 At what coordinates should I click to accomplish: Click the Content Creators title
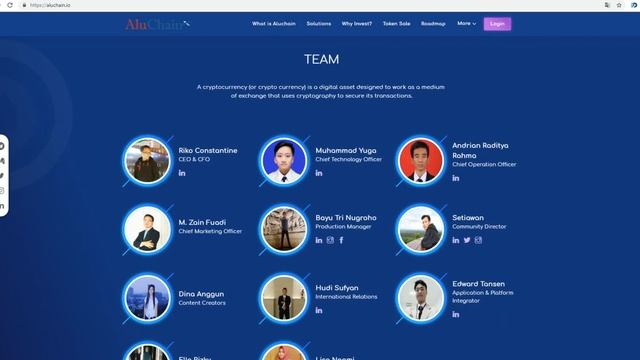(202, 303)
